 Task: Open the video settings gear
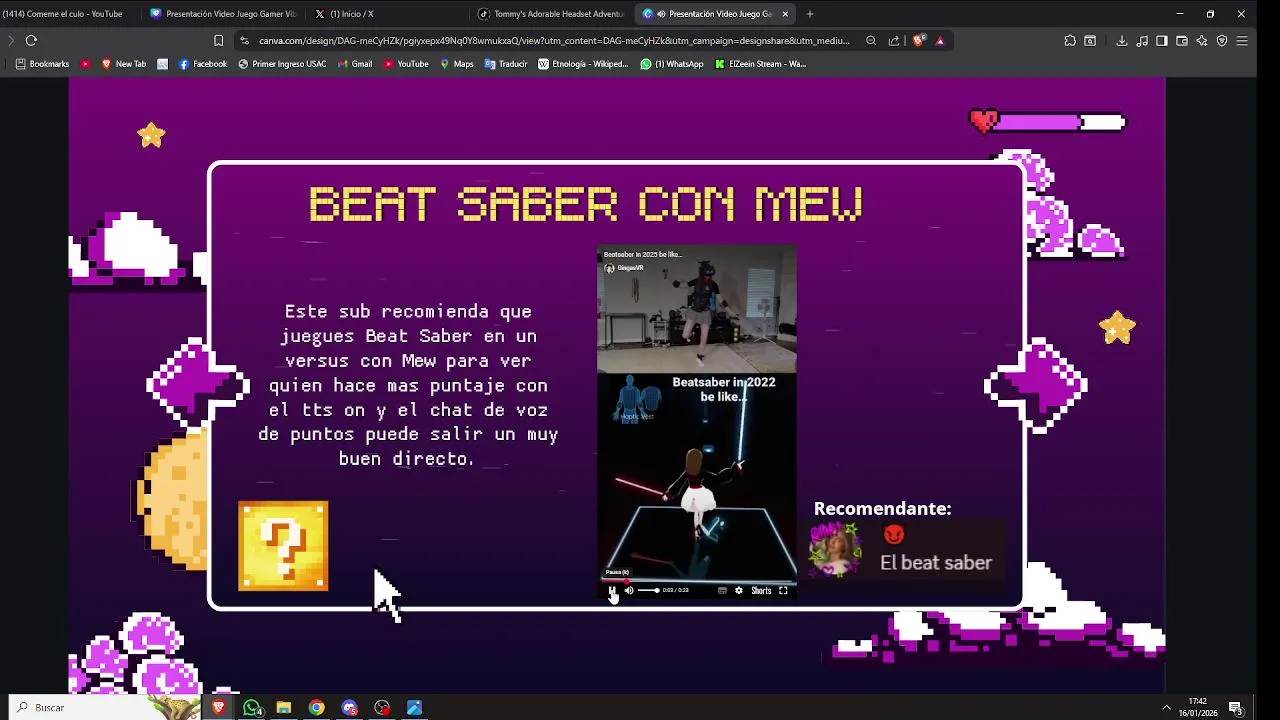(739, 591)
